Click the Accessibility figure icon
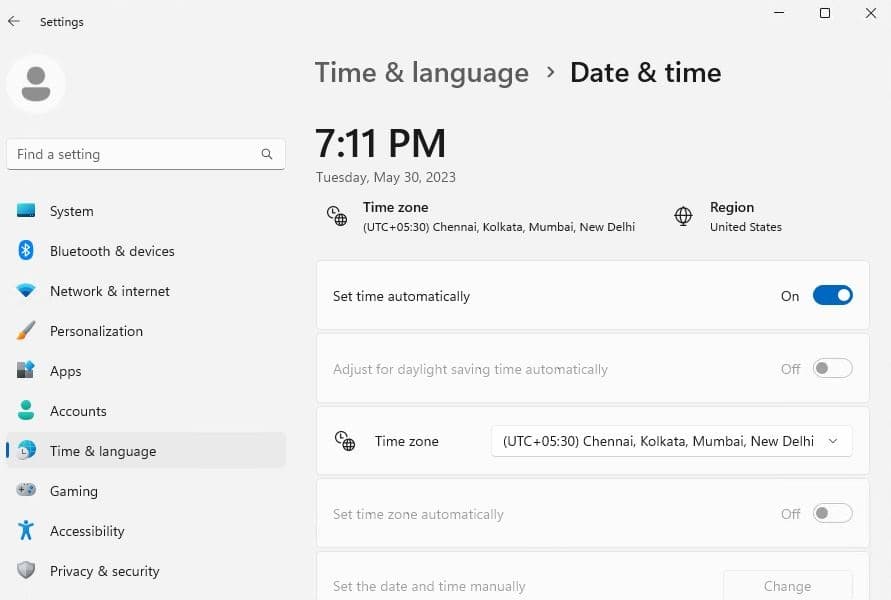Viewport: 891px width, 600px height. pyautogui.click(x=27, y=531)
